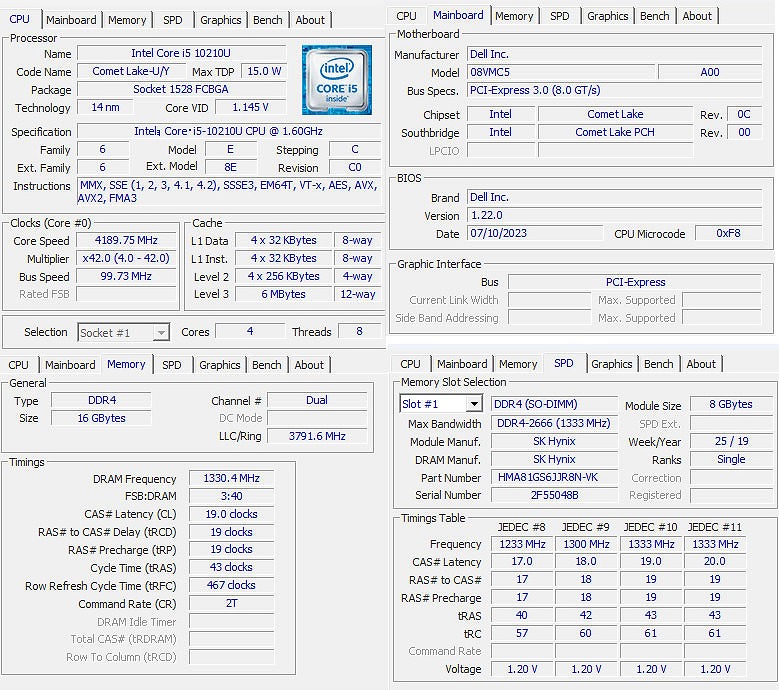This screenshot has width=779, height=690.
Task: Open SPD tab in the Motherboard panel
Action: 559,16
